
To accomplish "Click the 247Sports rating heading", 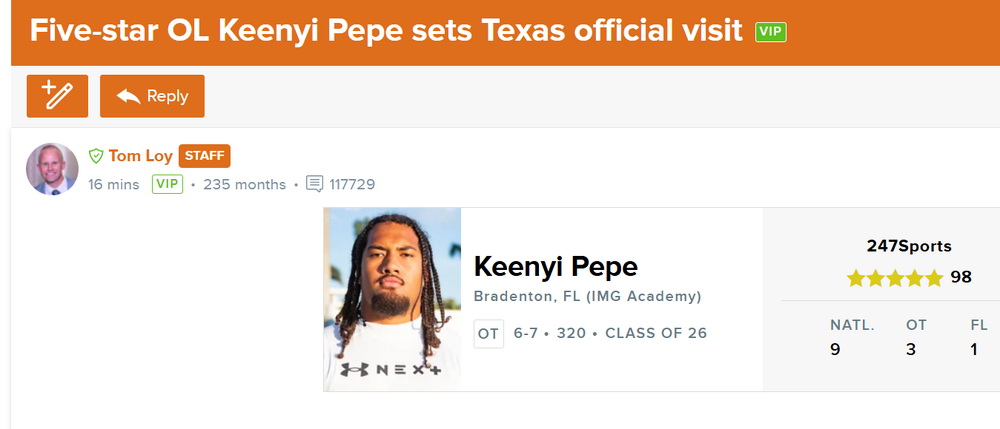I will click(x=909, y=246).
